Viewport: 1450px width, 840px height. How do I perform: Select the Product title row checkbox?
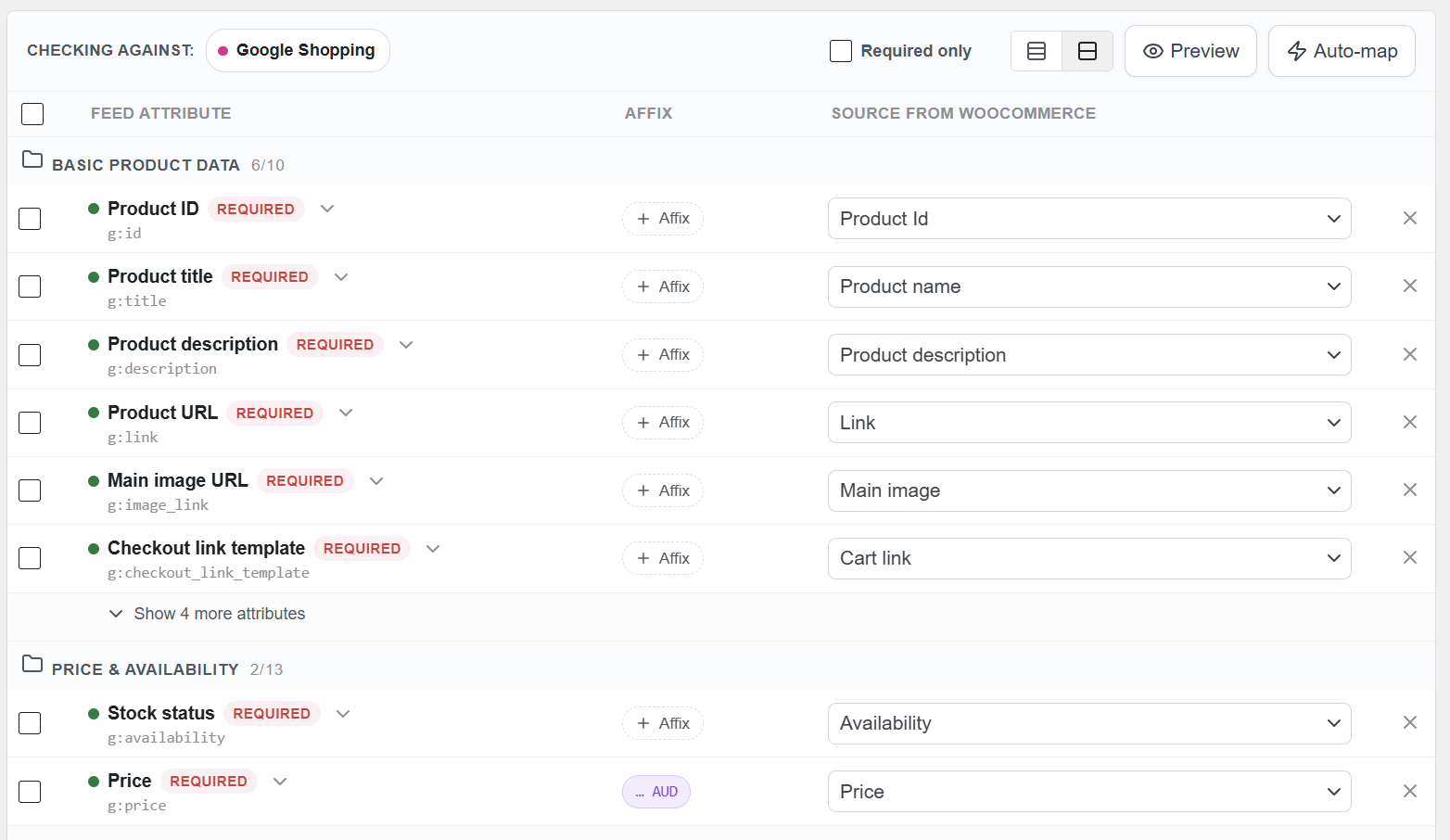30,286
